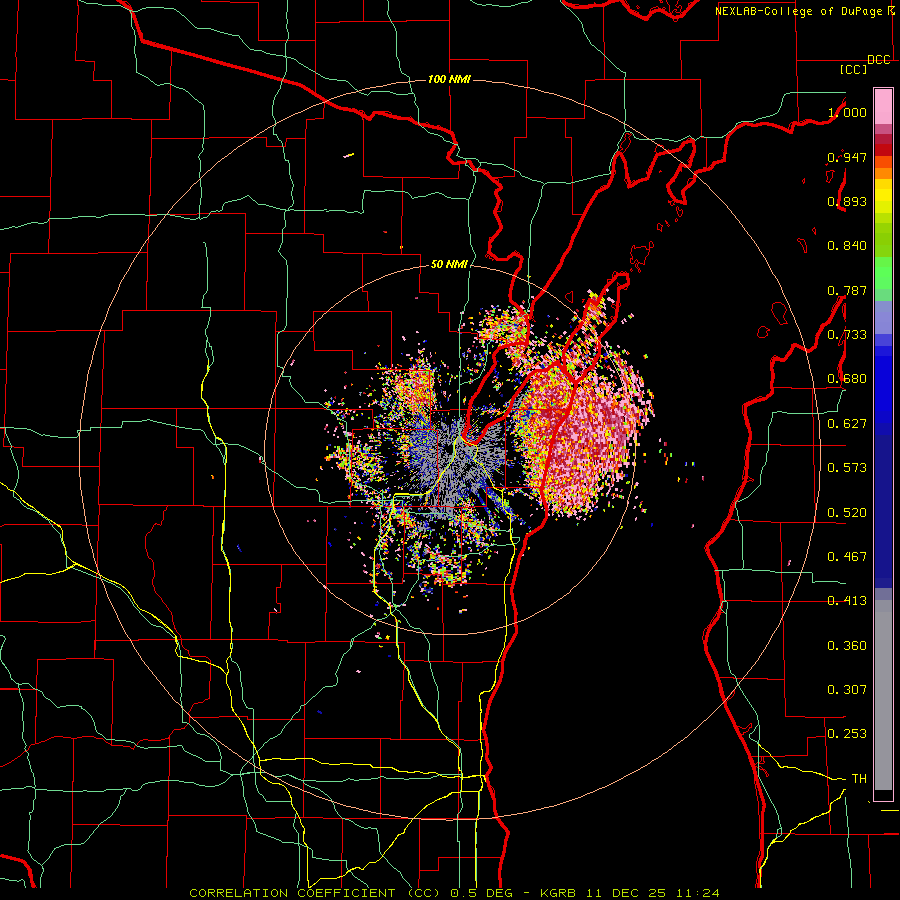Pick the red color bar segment near 0.947
This screenshot has width=900, height=900.
point(883,150)
